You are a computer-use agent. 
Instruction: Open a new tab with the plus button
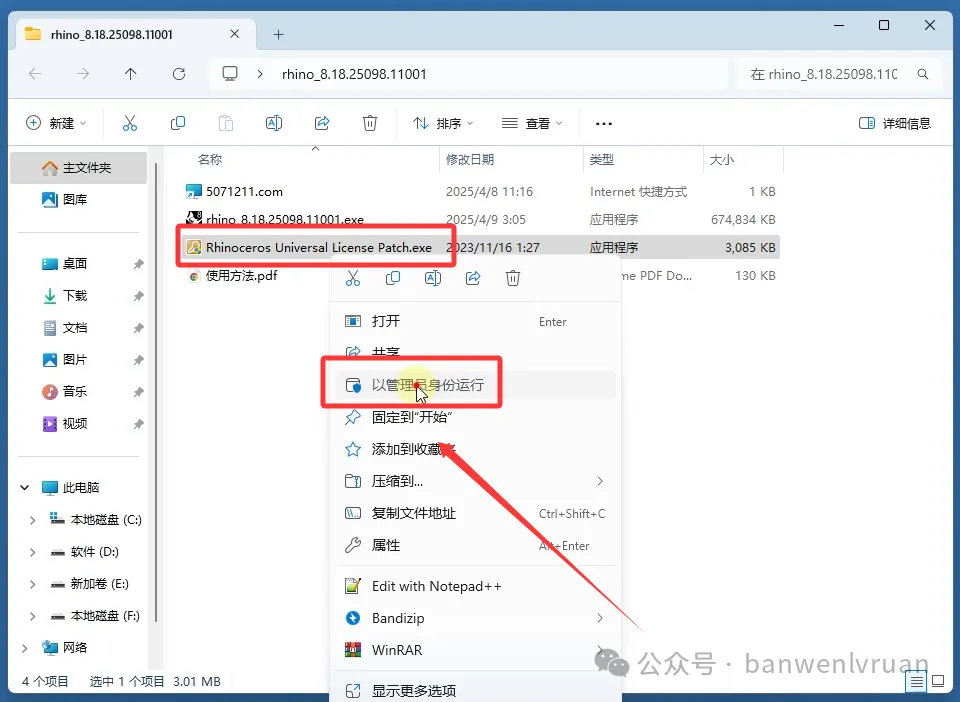tap(279, 34)
